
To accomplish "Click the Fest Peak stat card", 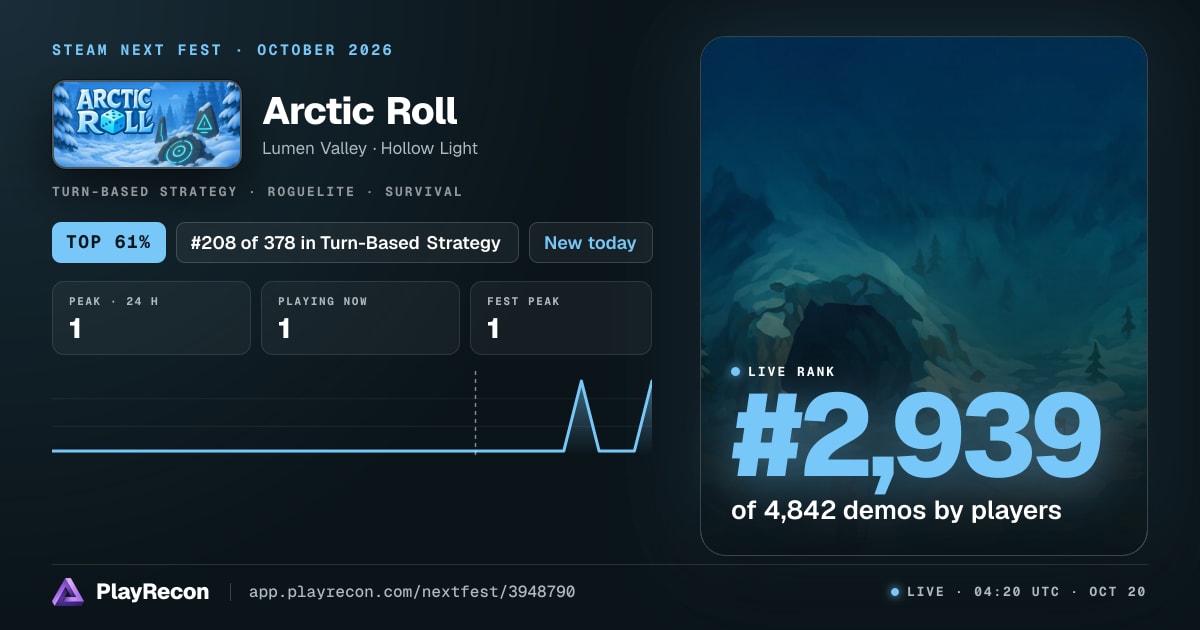I will [x=561, y=318].
